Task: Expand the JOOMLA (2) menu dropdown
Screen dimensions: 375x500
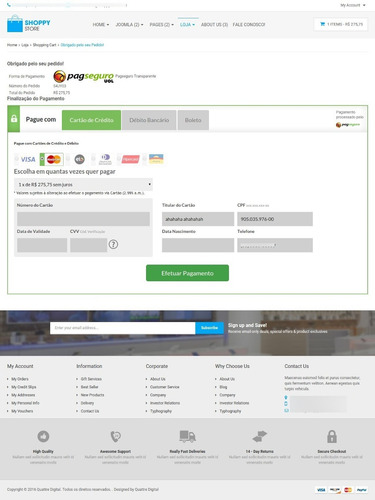Action: pos(129,25)
